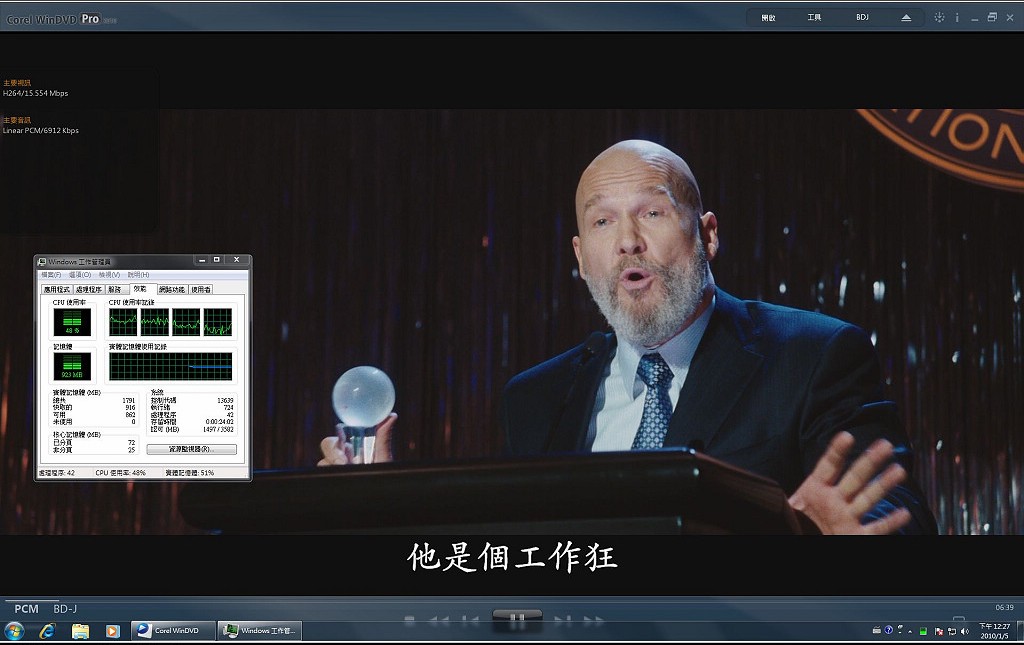Jump to previous chapter
1024x645 pixels.
point(470,620)
